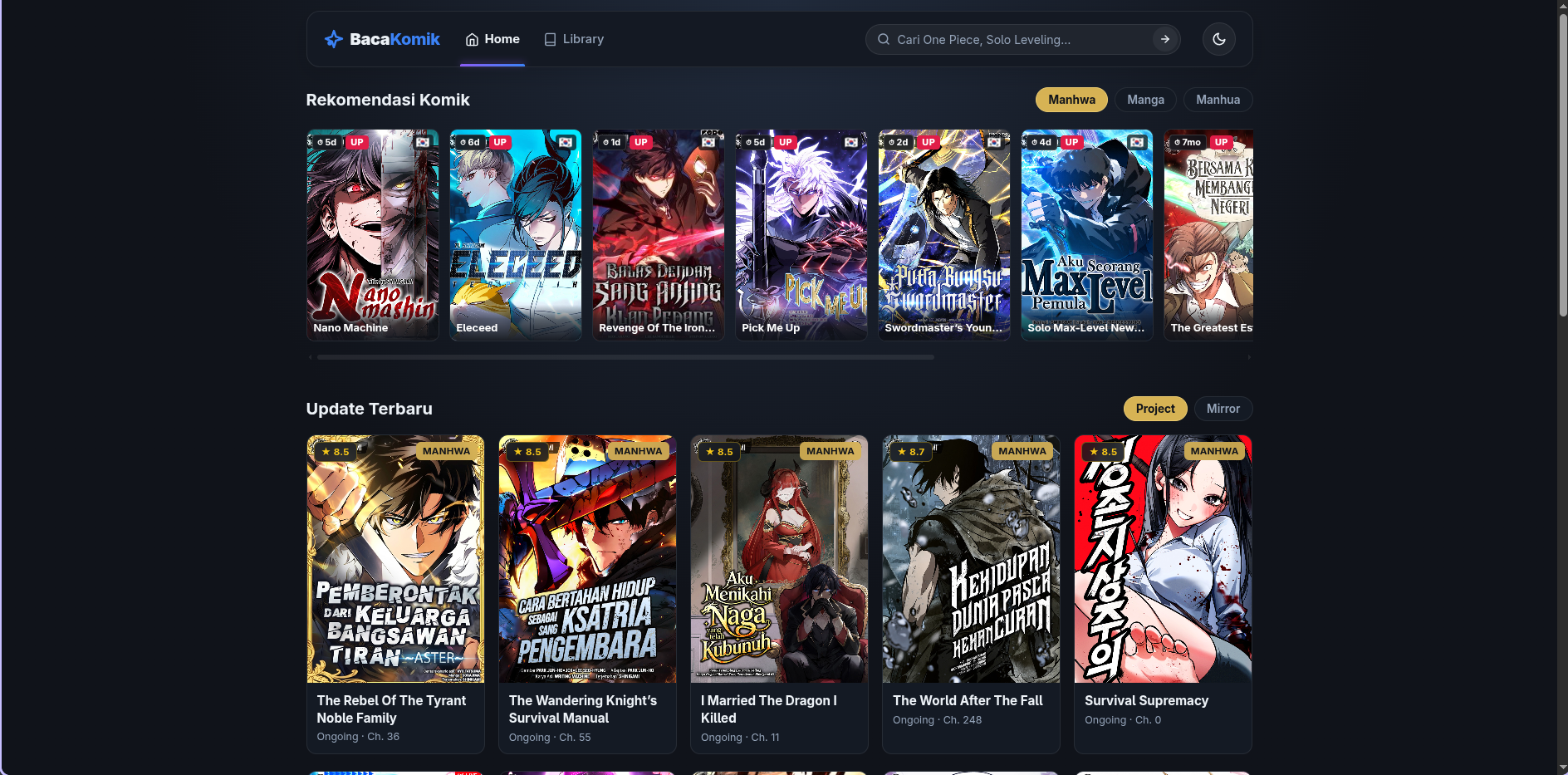Image resolution: width=1568 pixels, height=775 pixels.
Task: Click the MANHWA badge on Rebel Of The Tyrant
Action: click(446, 451)
